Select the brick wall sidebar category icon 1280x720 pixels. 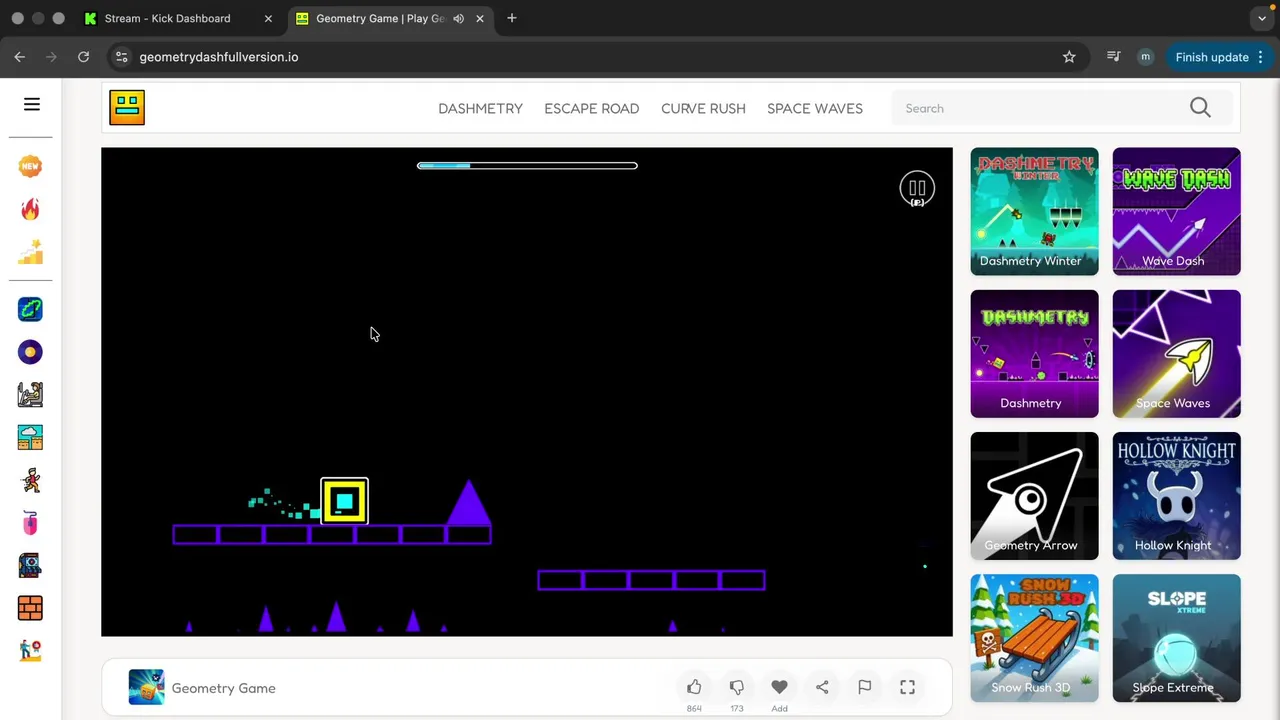[x=30, y=608]
